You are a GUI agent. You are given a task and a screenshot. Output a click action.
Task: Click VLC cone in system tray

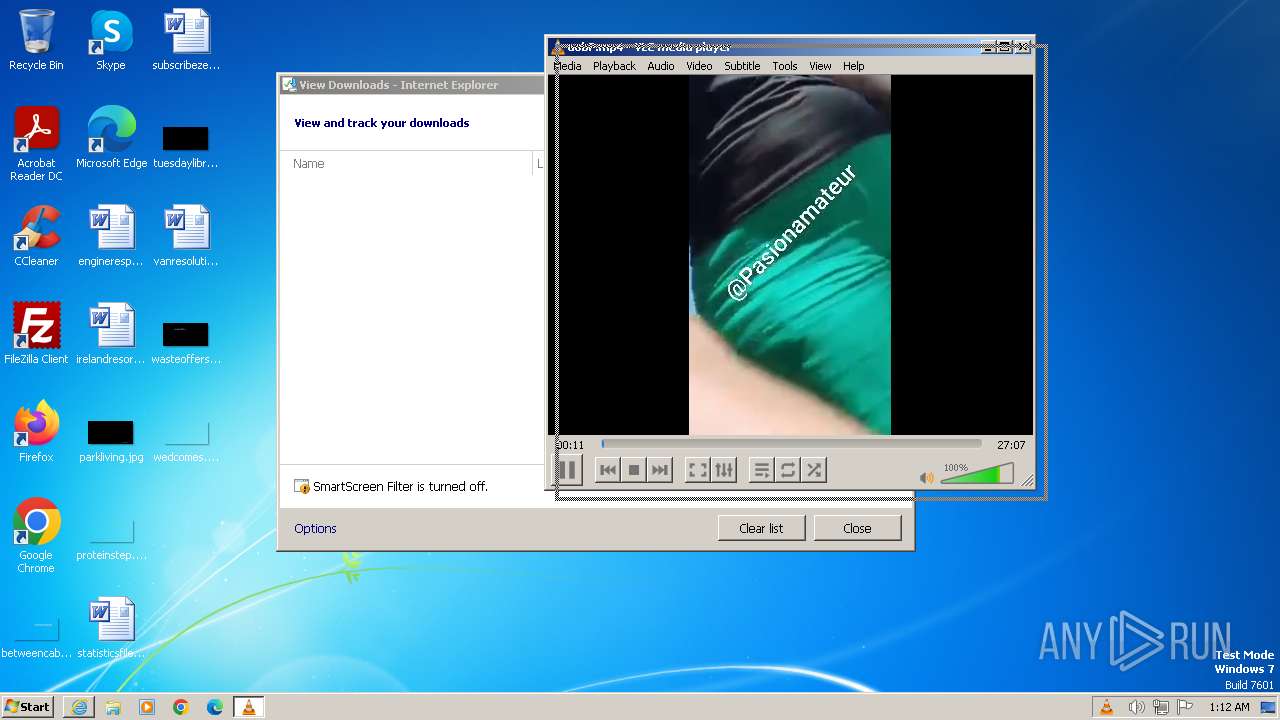pos(1106,707)
